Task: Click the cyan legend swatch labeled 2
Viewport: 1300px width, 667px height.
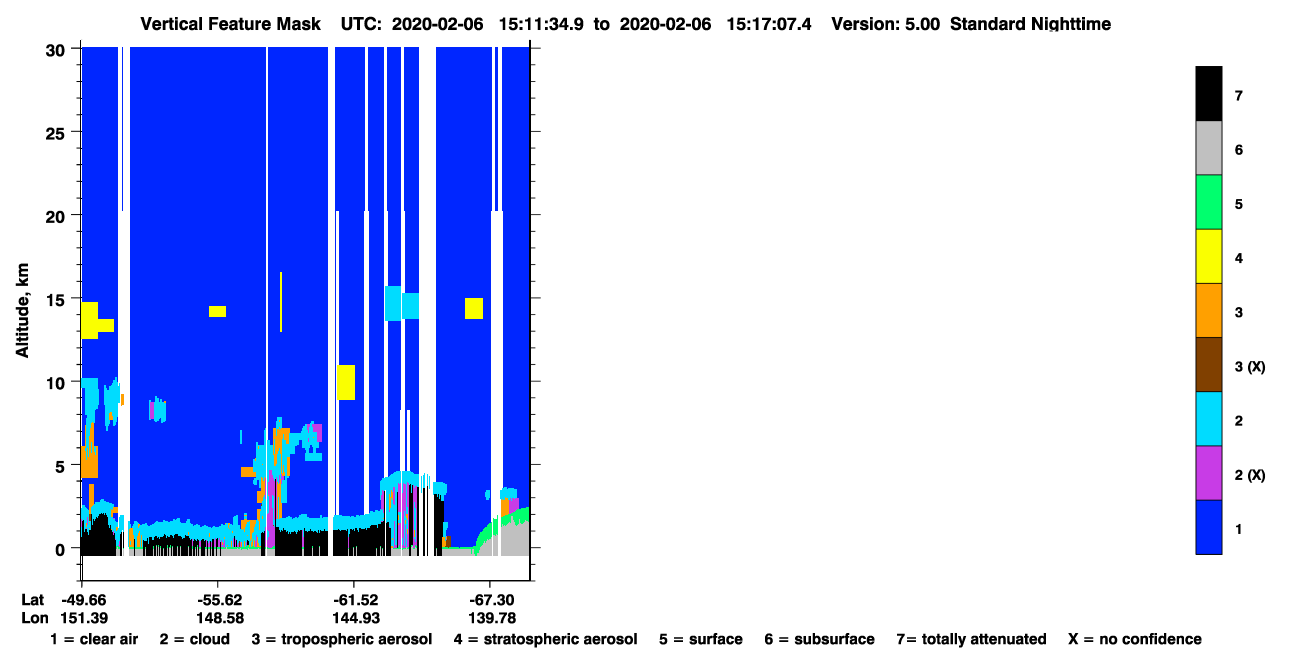Action: pos(1208,418)
